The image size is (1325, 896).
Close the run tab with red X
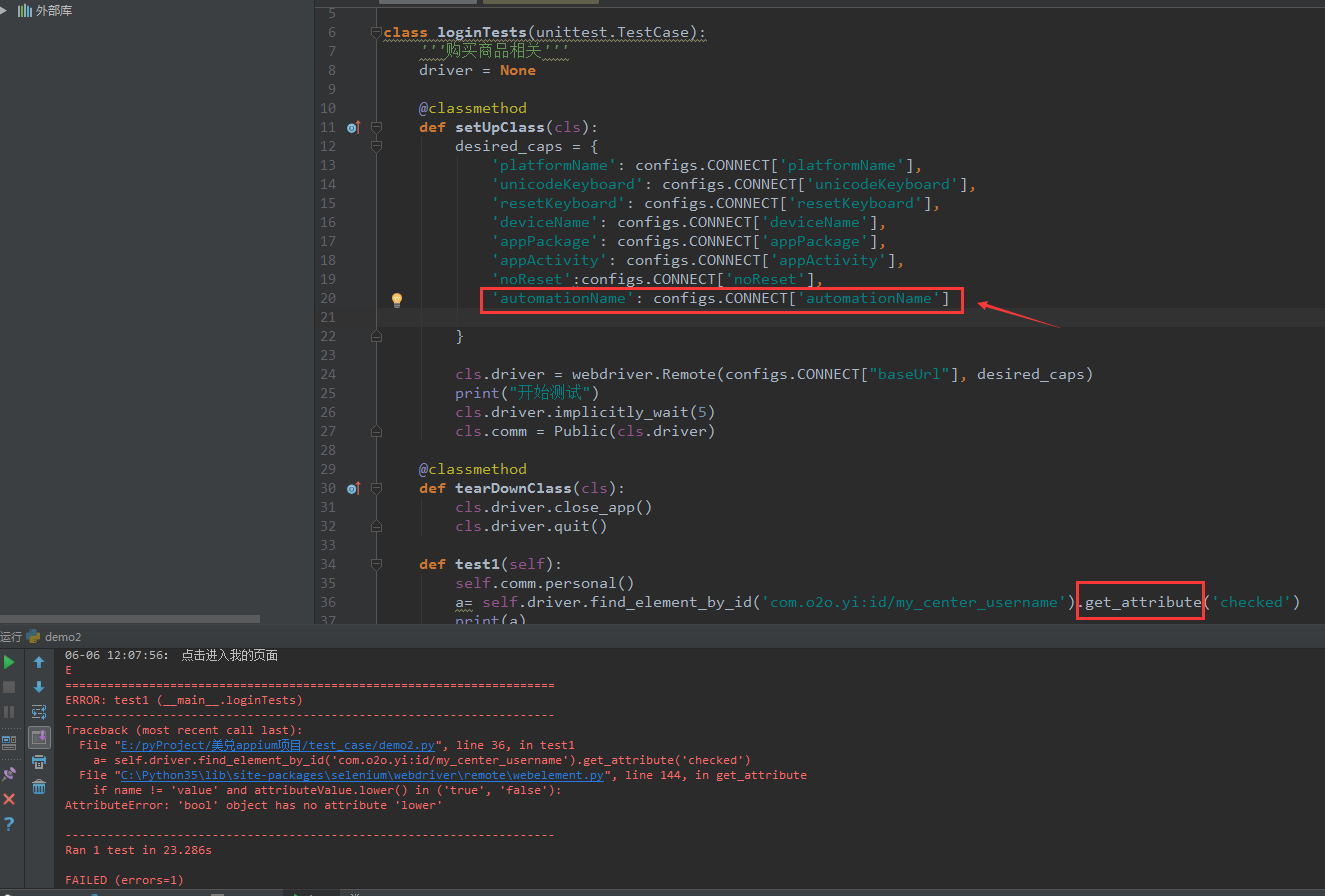coord(9,799)
